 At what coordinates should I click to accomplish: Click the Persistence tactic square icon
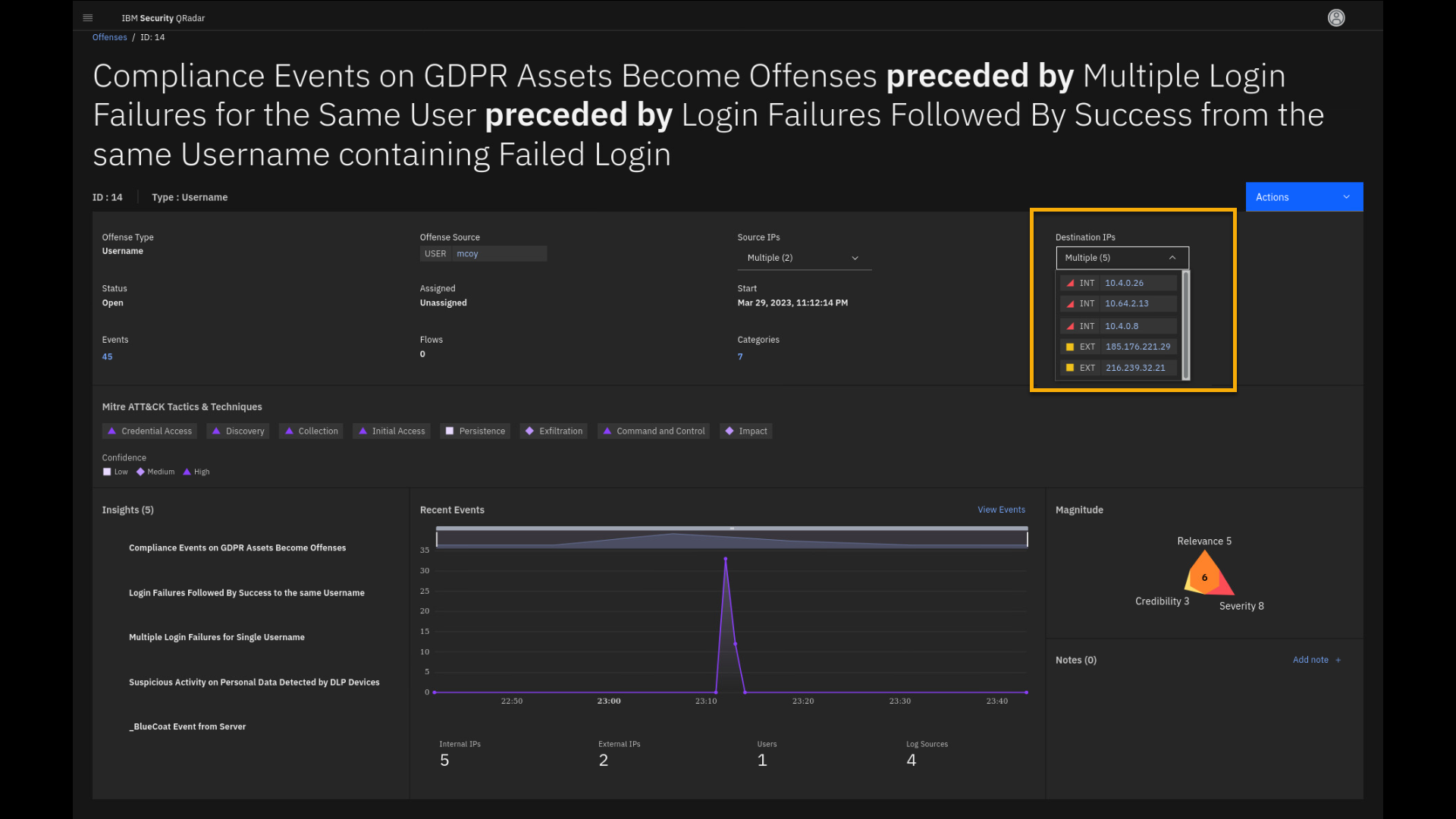[450, 431]
